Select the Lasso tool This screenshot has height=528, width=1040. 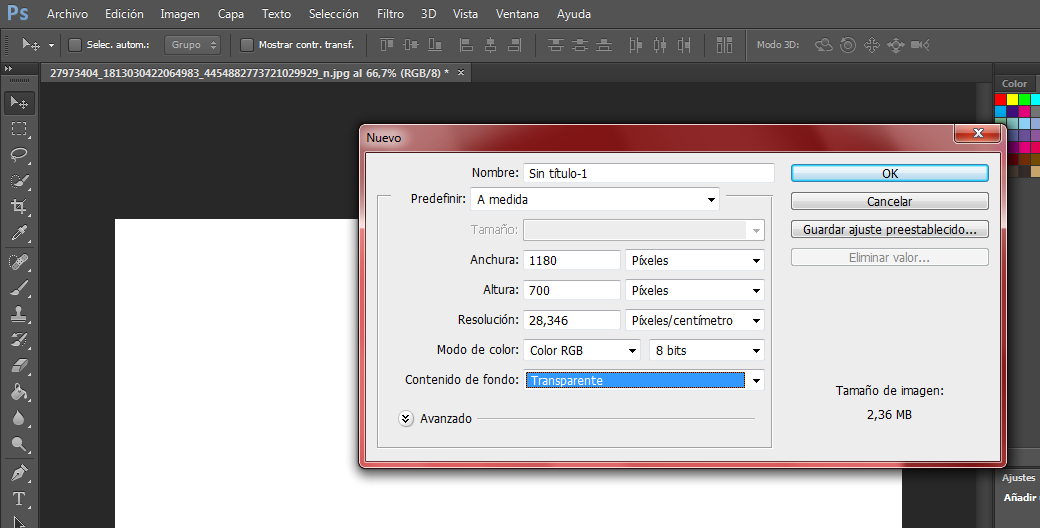tap(19, 154)
